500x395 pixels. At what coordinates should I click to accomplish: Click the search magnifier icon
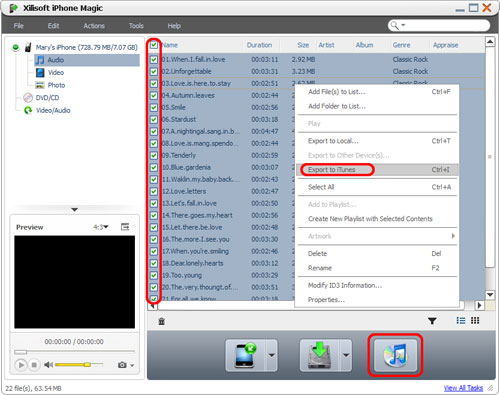point(394,25)
